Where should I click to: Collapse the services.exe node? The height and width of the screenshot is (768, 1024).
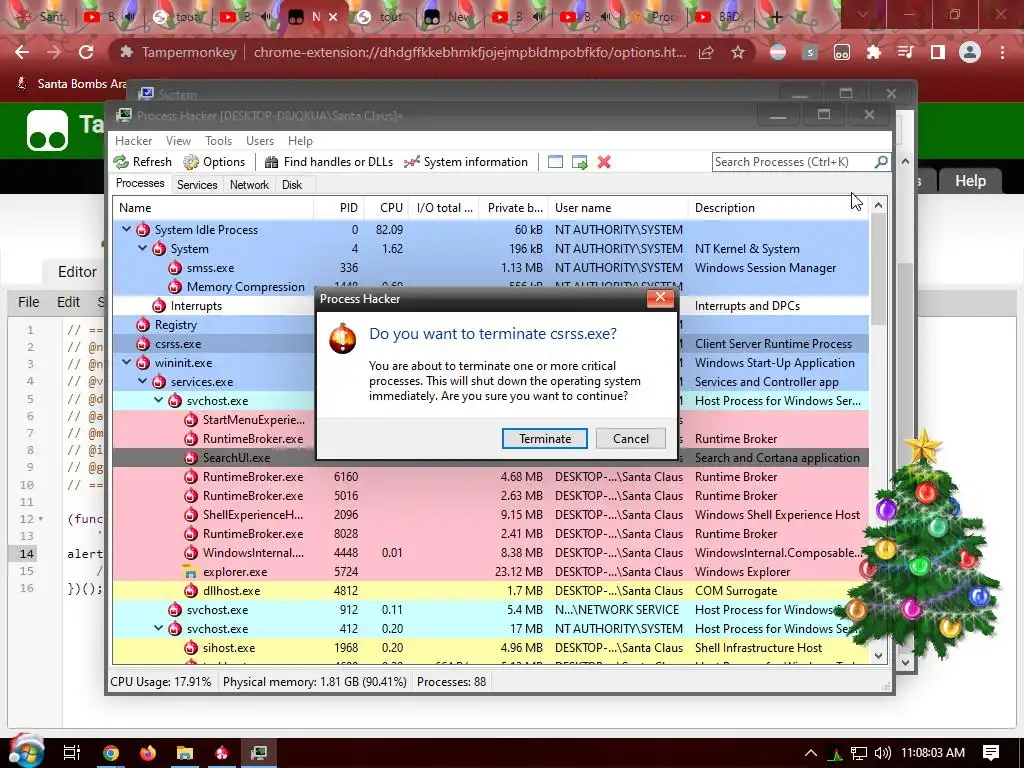142,381
